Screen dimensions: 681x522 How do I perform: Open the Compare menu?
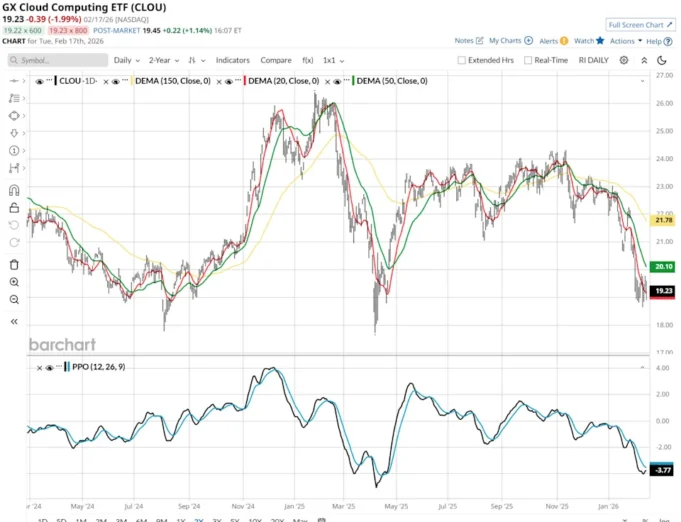pos(276,60)
